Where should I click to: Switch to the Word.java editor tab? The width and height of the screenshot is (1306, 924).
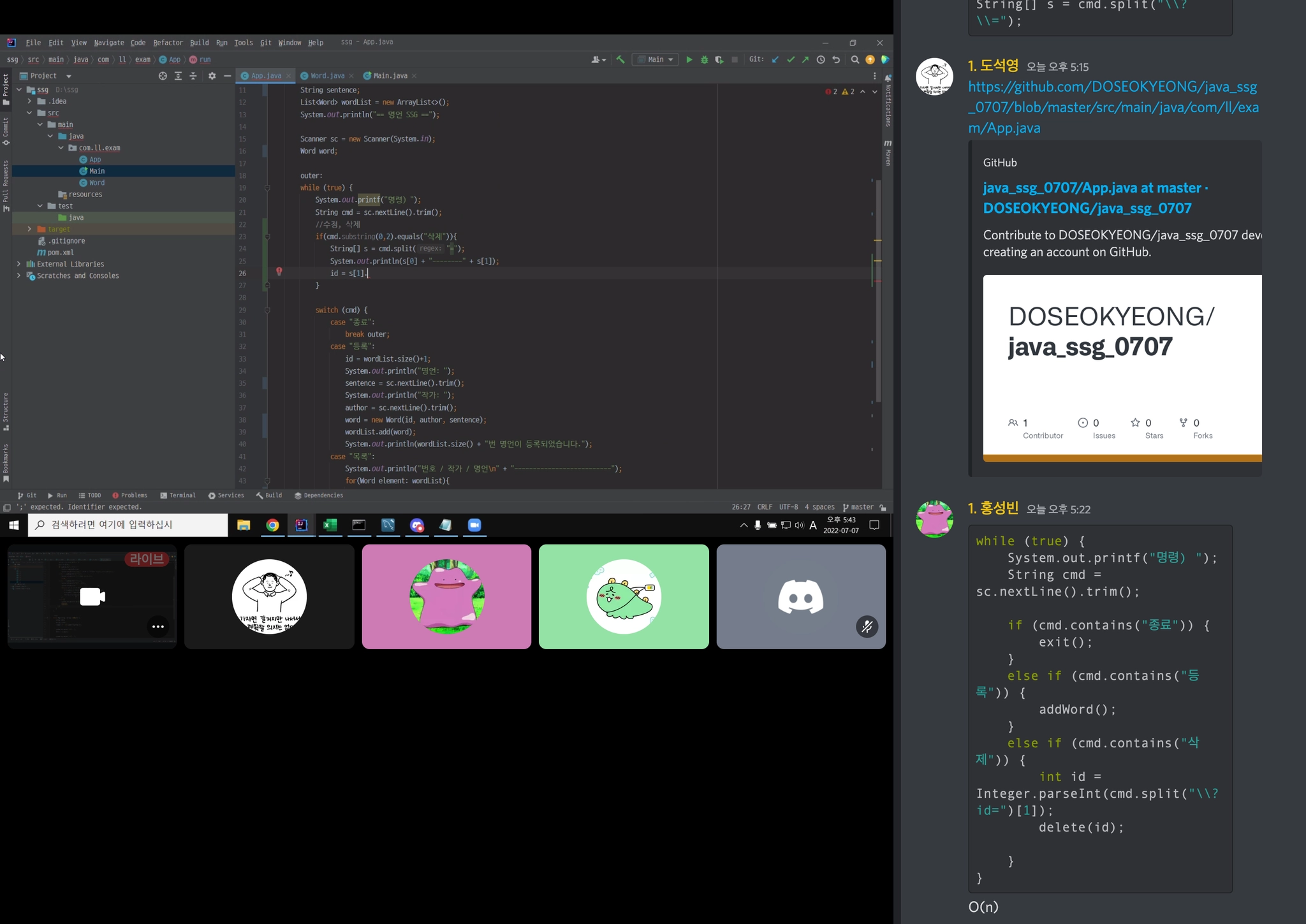[x=327, y=76]
